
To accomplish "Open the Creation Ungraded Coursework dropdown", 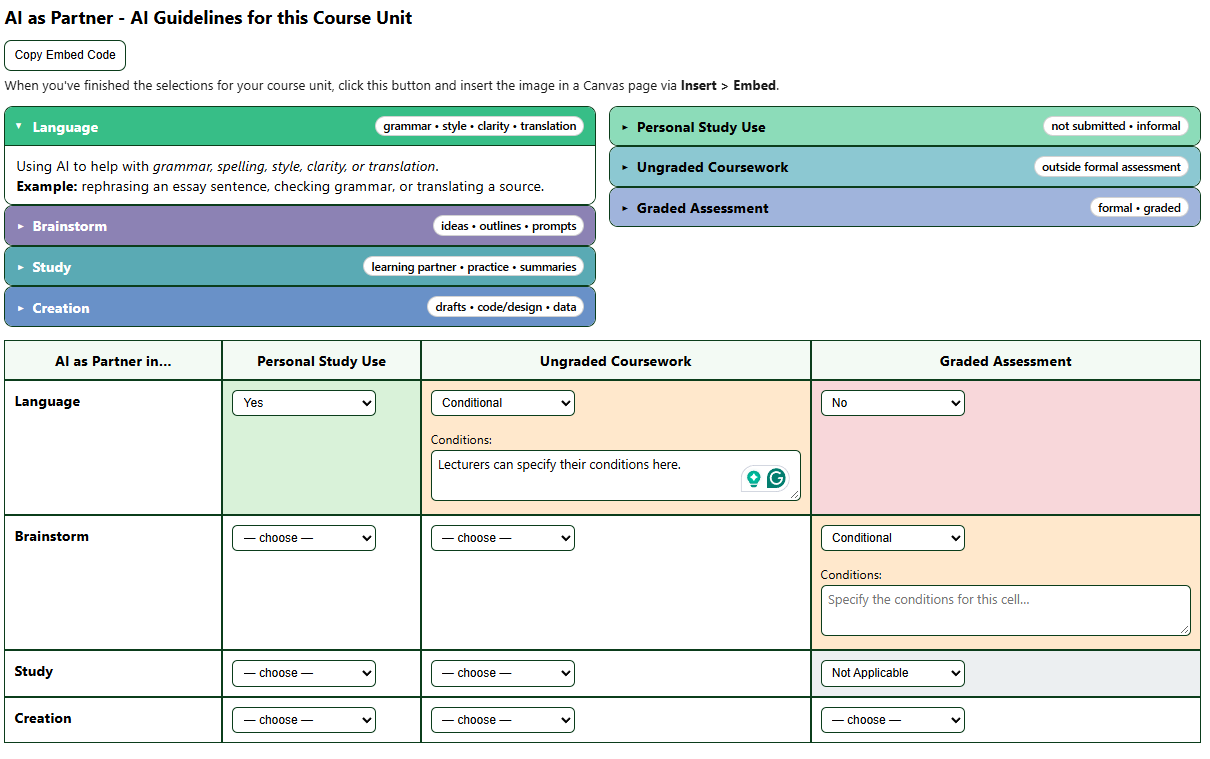I will coord(503,720).
